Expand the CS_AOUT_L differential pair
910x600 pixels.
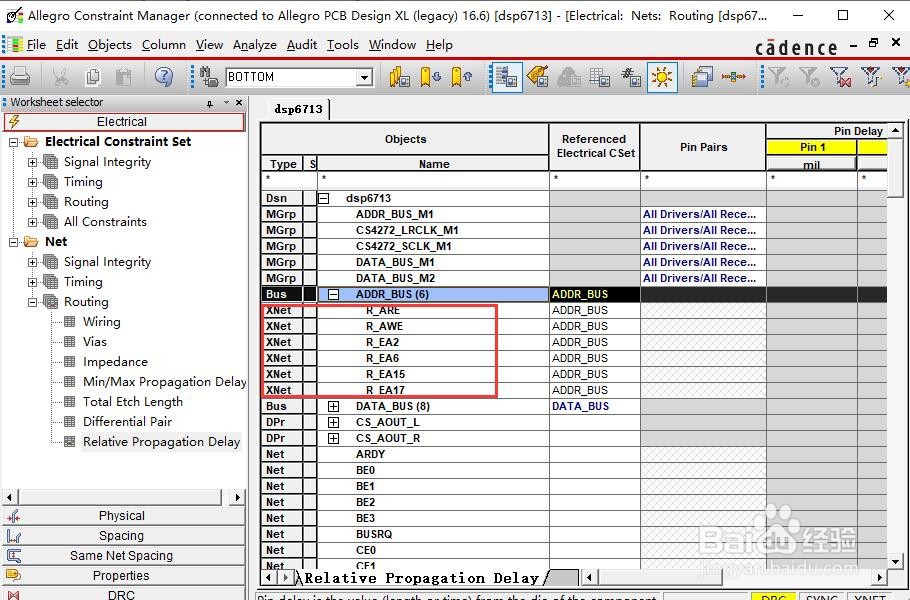click(334, 422)
